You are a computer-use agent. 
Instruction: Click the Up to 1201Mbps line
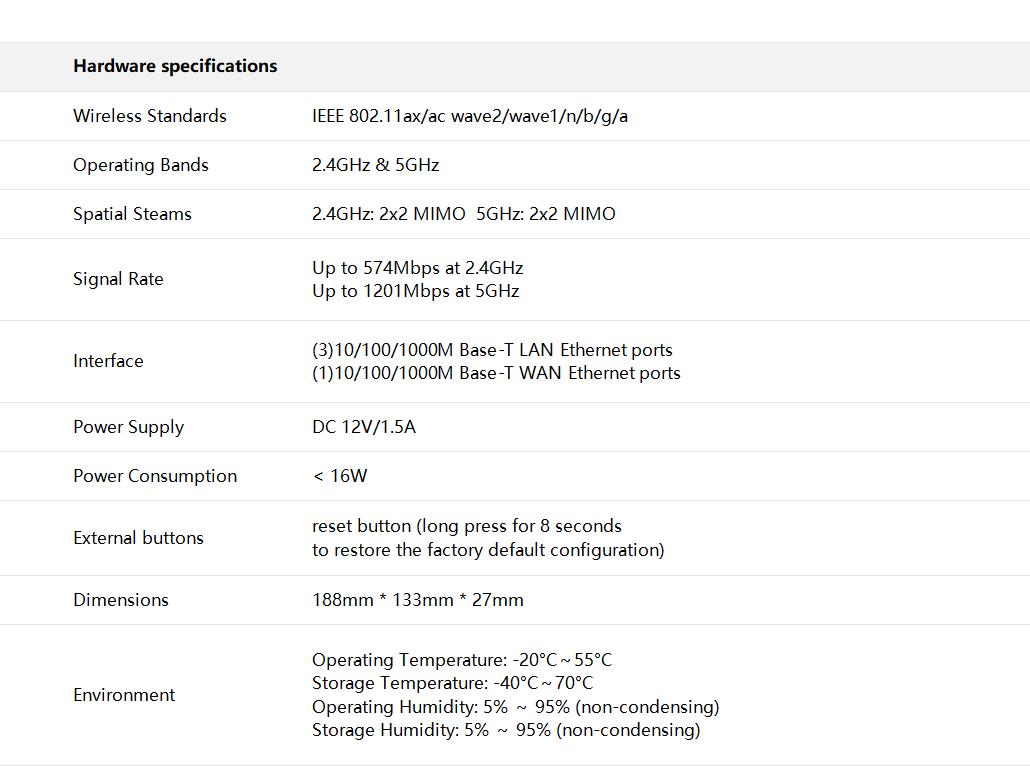point(415,291)
